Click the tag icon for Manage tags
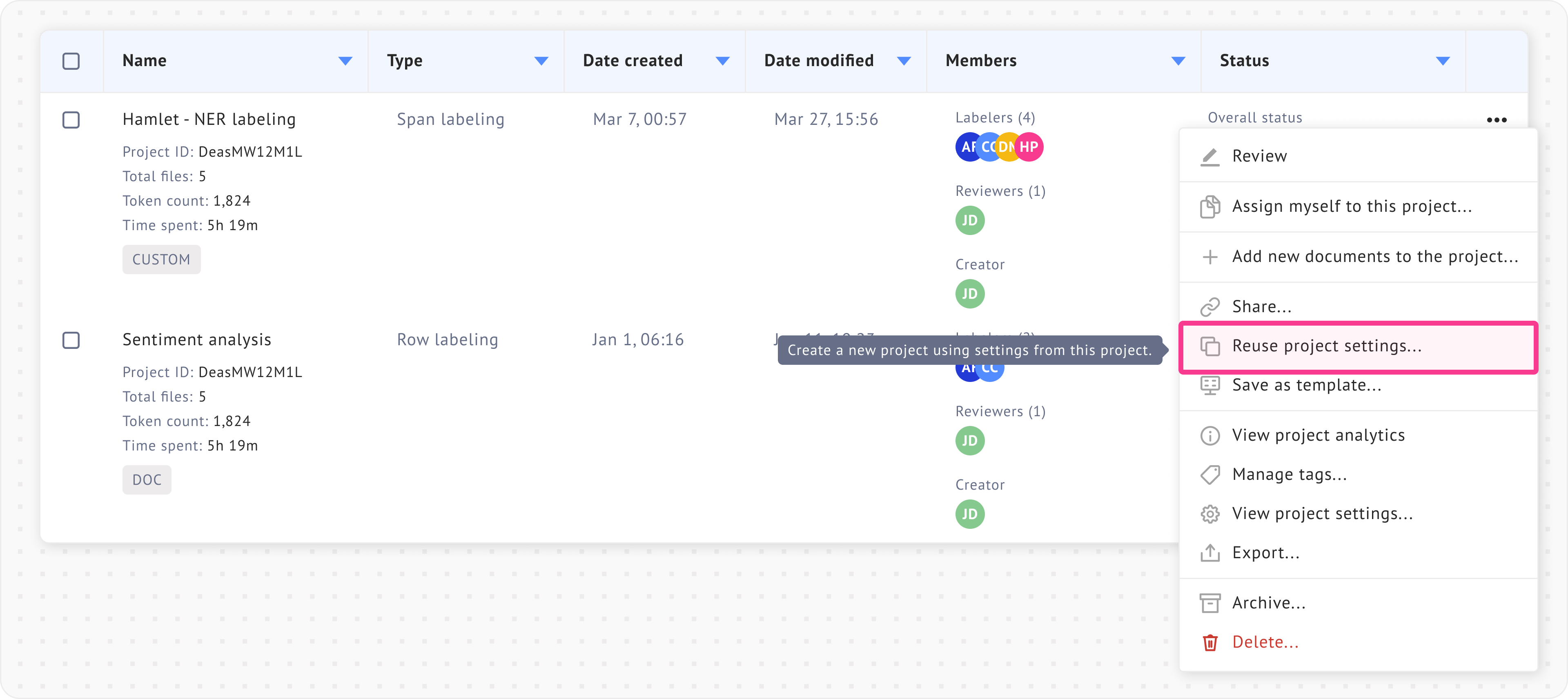The image size is (1568, 699). [1209, 475]
